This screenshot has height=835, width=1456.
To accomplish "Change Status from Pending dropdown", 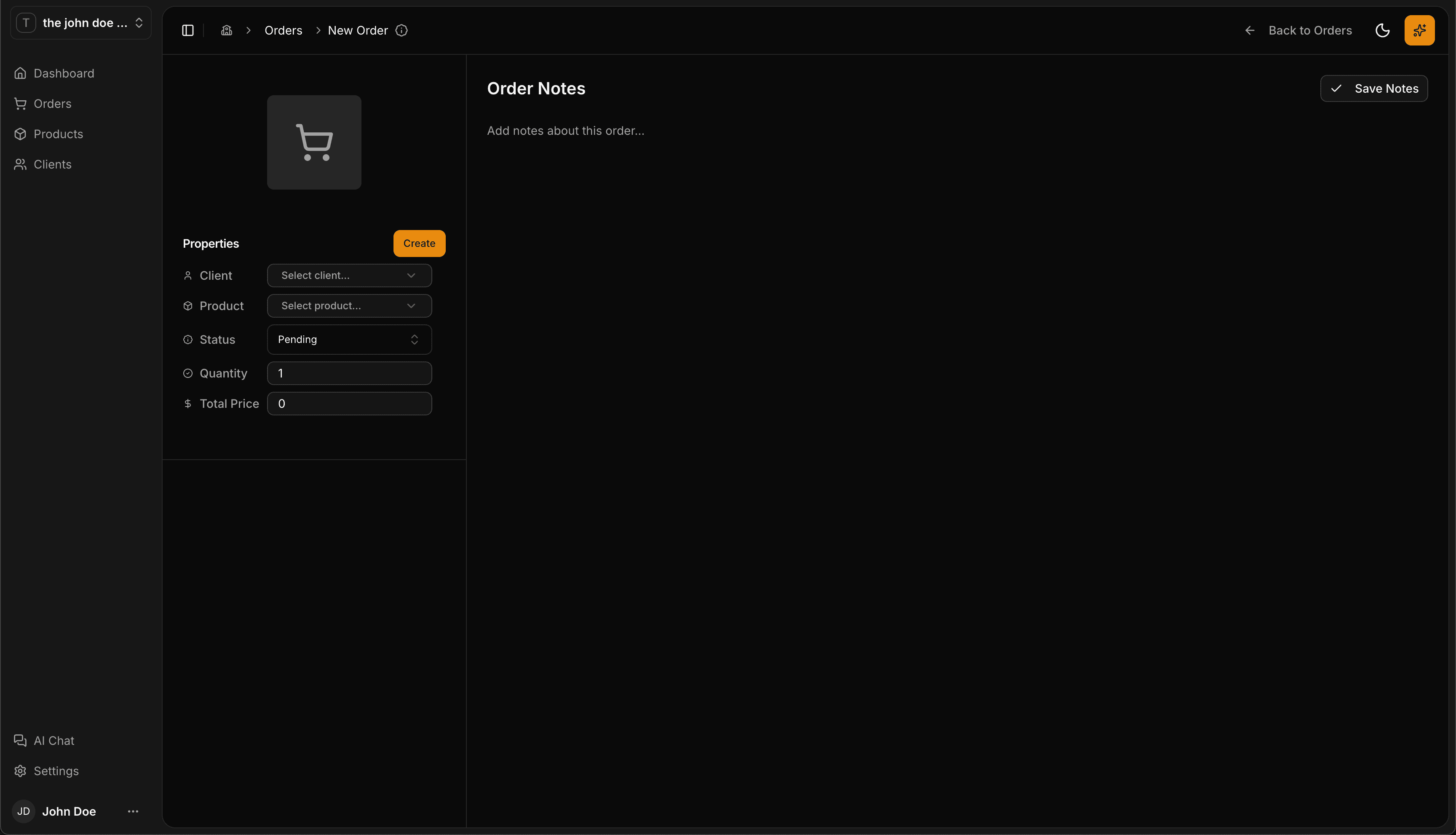I will [349, 339].
